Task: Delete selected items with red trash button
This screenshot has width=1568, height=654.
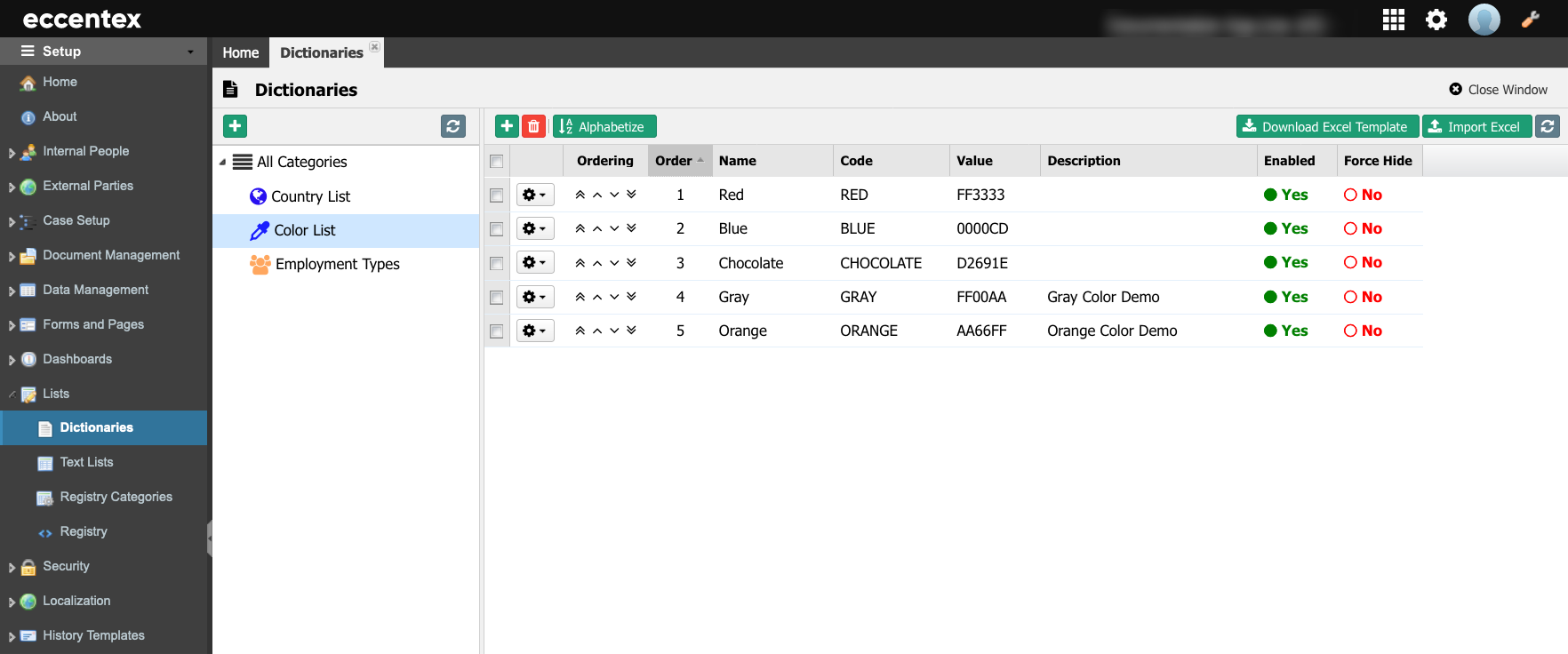Action: [533, 126]
